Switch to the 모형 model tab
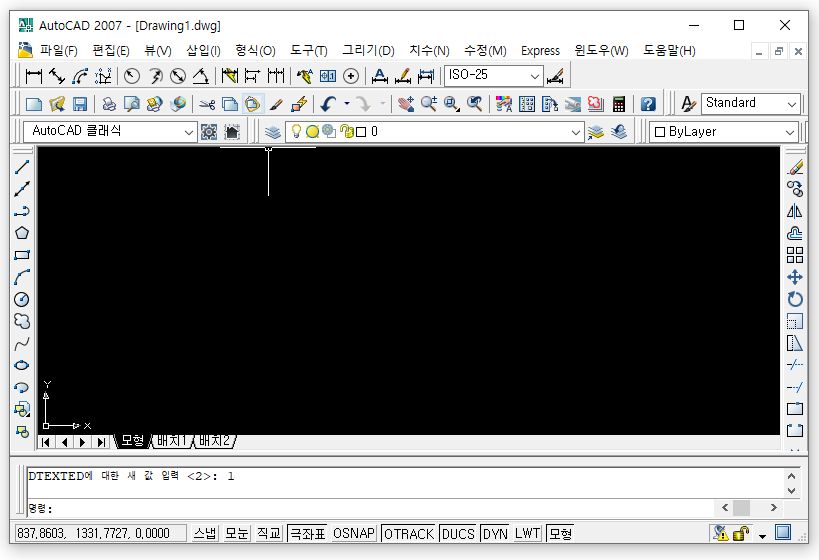 click(x=132, y=441)
